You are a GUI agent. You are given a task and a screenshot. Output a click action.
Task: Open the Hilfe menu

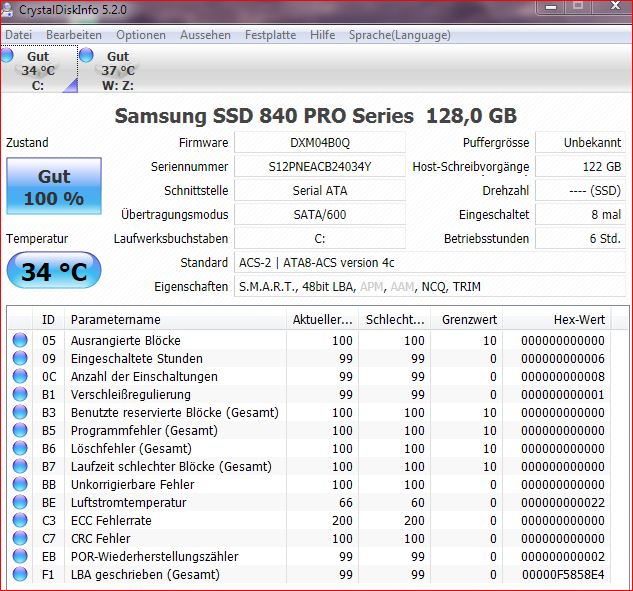point(323,35)
